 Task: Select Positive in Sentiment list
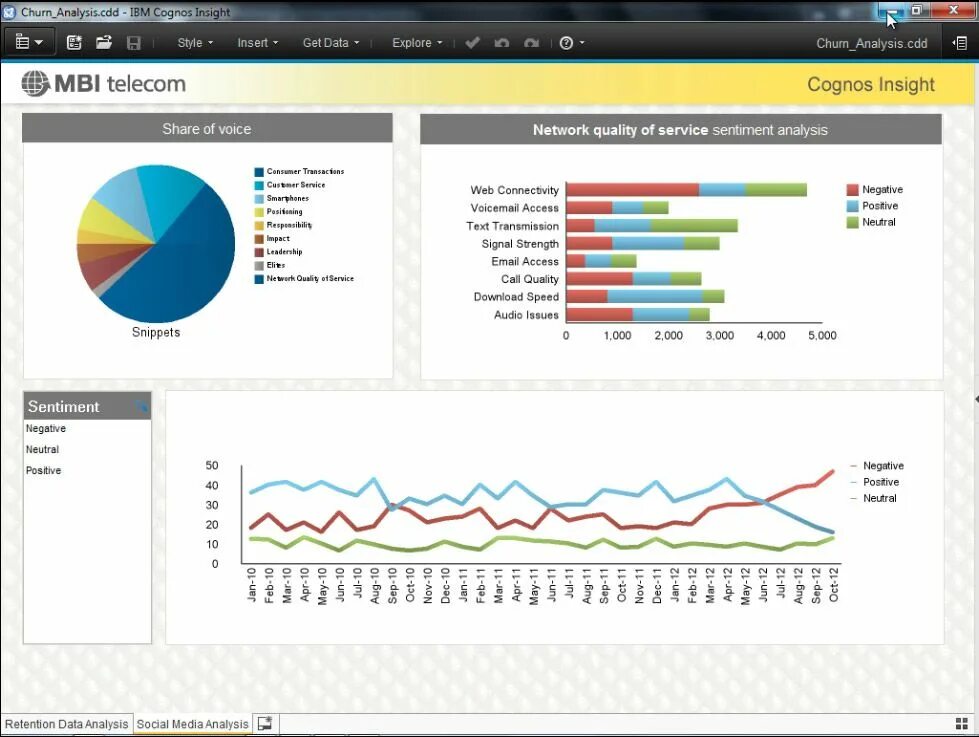tap(43, 470)
